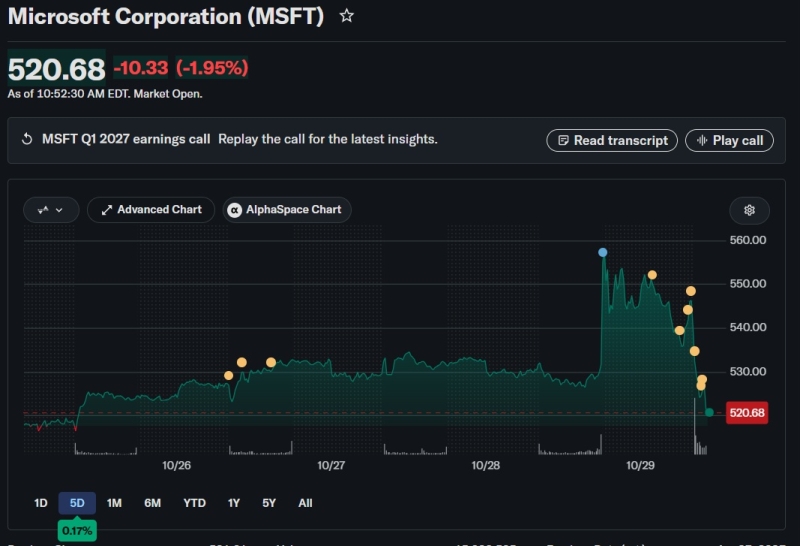Select the 1Y time range
This screenshot has height=546, width=800.
(234, 503)
